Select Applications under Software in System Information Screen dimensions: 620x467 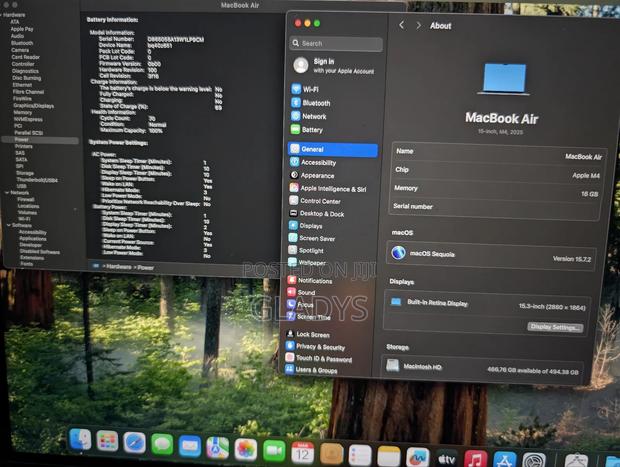(x=33, y=238)
